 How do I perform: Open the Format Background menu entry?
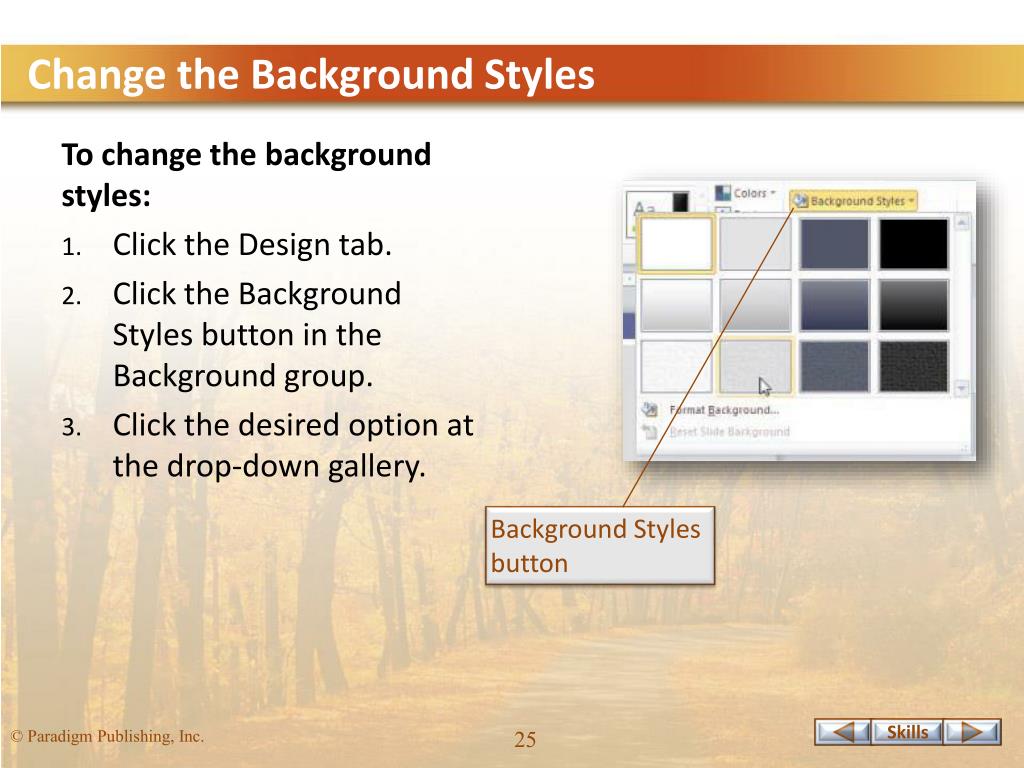pos(723,410)
